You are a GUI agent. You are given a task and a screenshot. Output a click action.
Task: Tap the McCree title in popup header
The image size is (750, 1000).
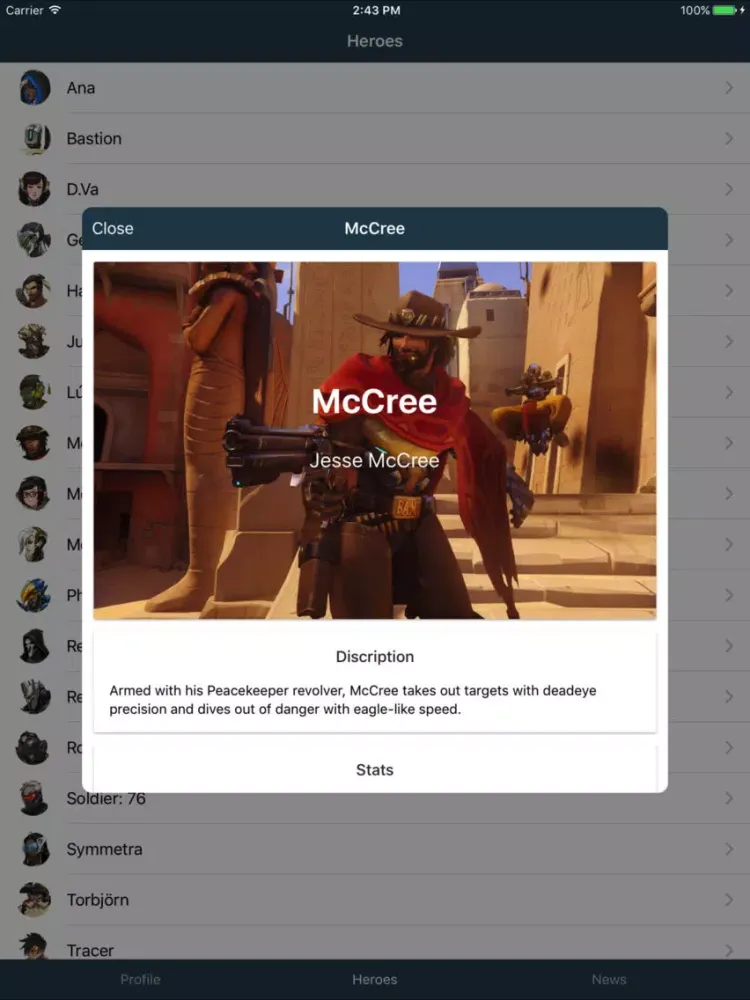pyautogui.click(x=374, y=228)
